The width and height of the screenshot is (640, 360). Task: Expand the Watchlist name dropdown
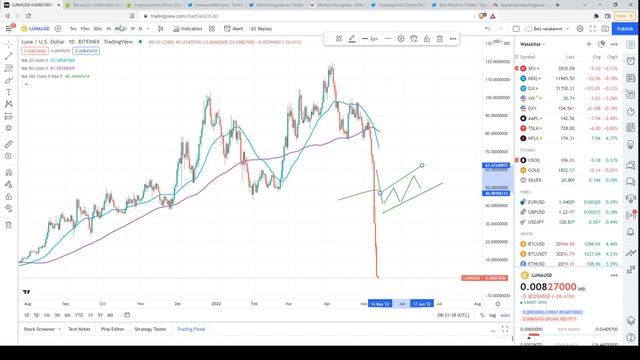pyautogui.click(x=532, y=44)
